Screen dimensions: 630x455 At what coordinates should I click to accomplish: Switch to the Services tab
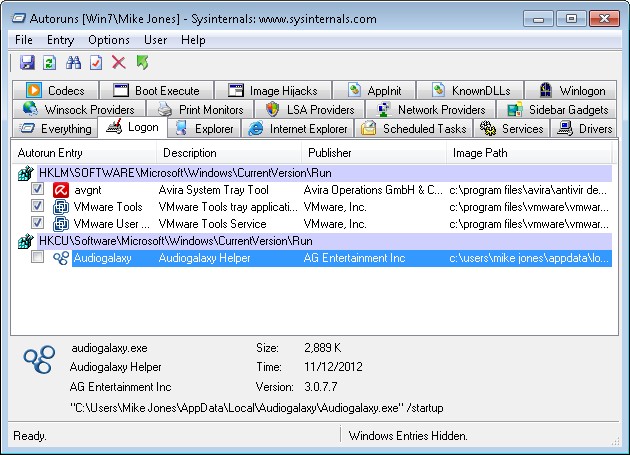point(511,128)
